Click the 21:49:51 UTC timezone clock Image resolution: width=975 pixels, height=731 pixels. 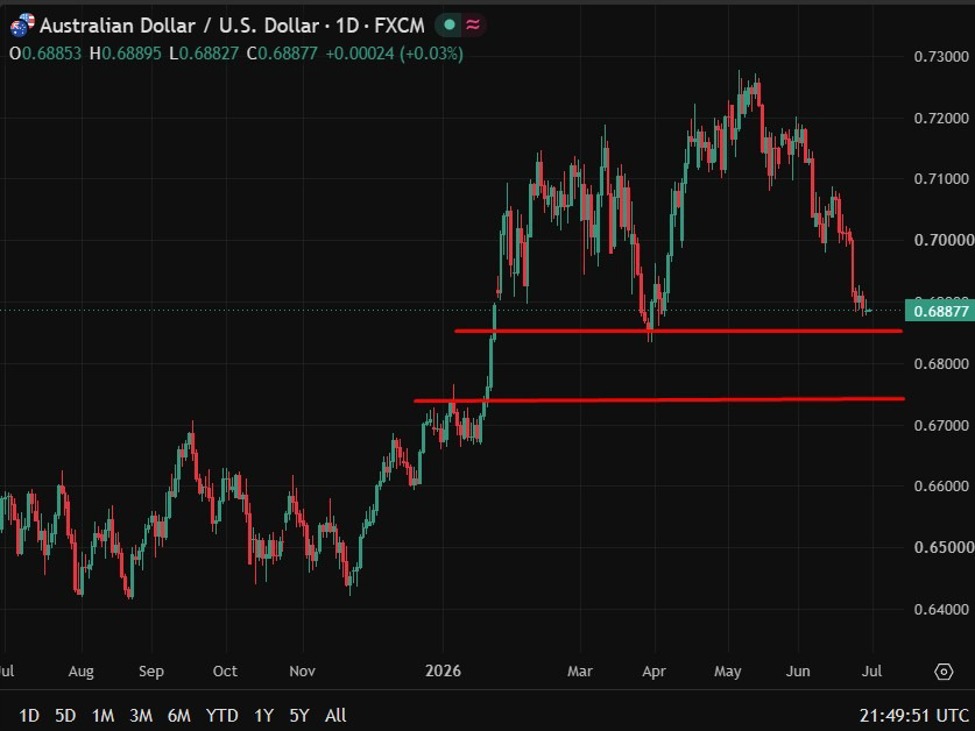tap(914, 715)
